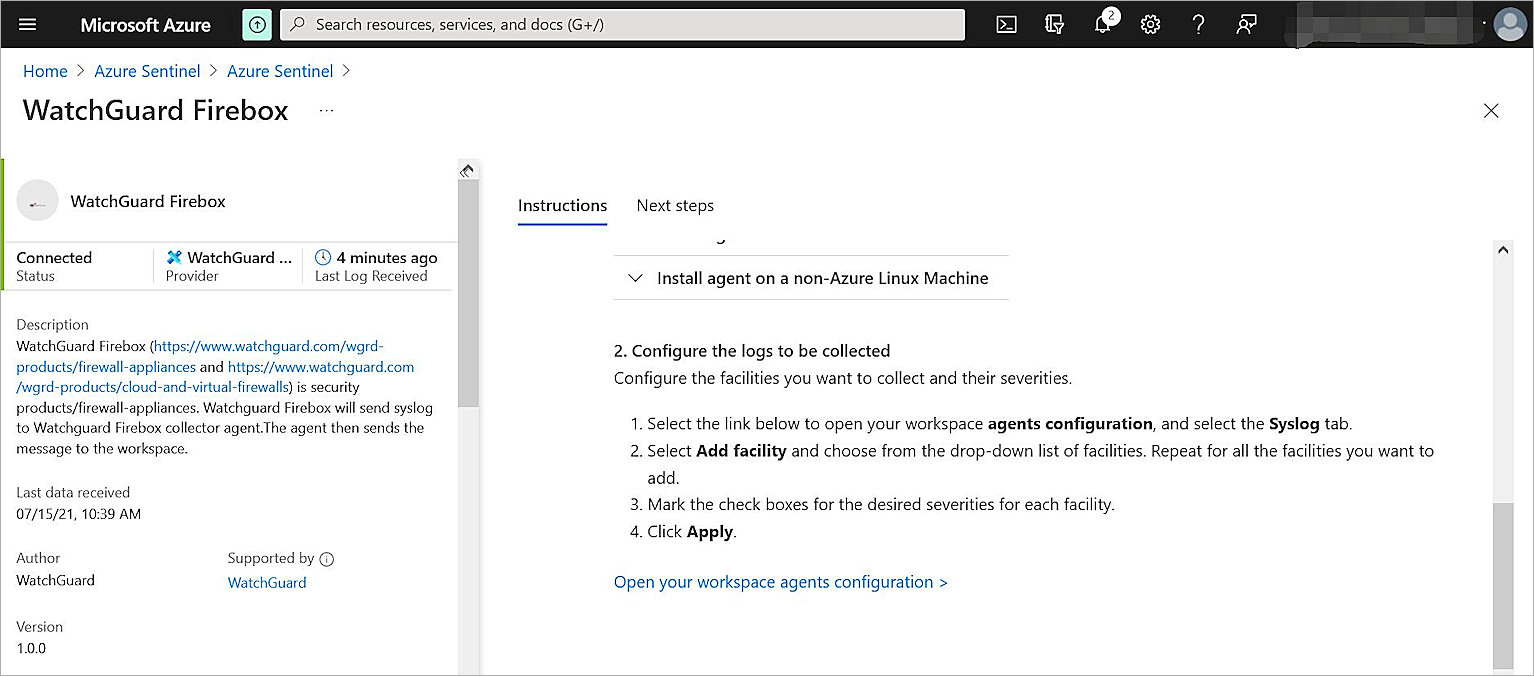Collapse the left details pane
Screen dimensions: 1534x676
pos(466,171)
